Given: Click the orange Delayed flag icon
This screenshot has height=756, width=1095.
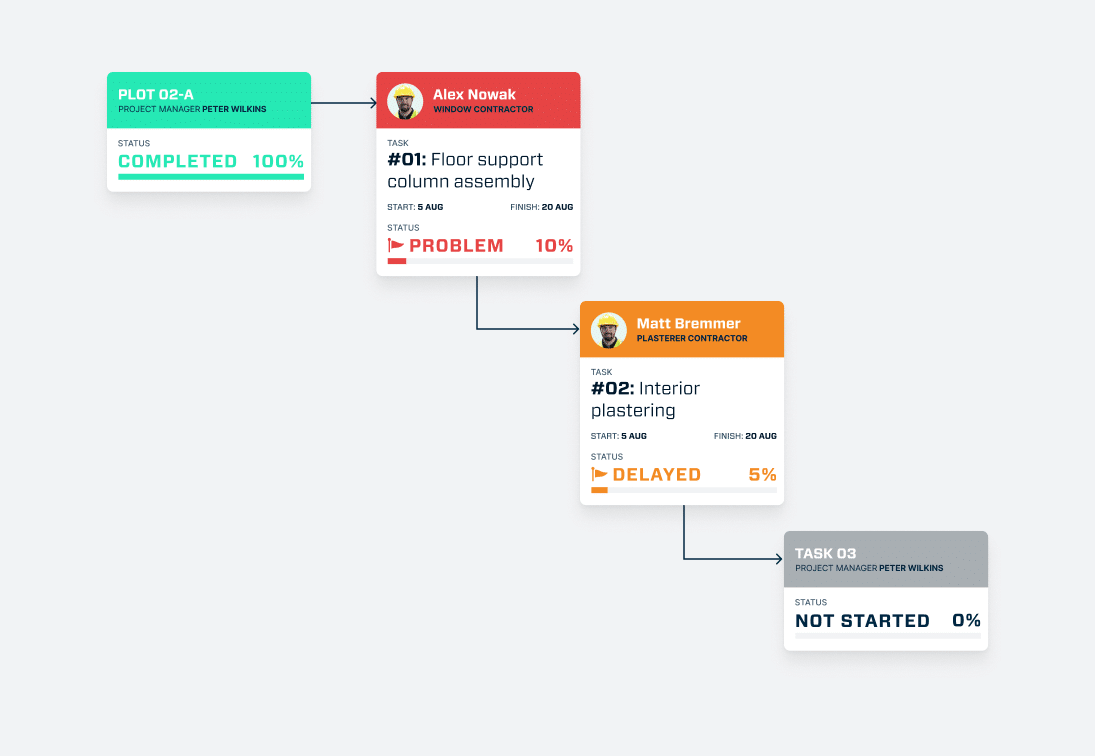Looking at the screenshot, I should pos(600,475).
